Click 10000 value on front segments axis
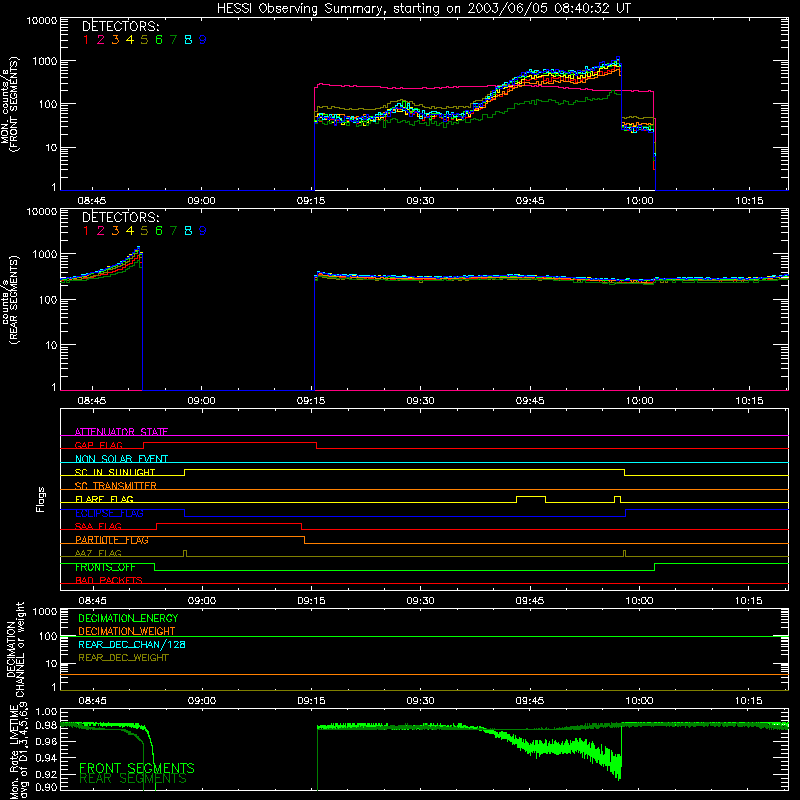 42,20
